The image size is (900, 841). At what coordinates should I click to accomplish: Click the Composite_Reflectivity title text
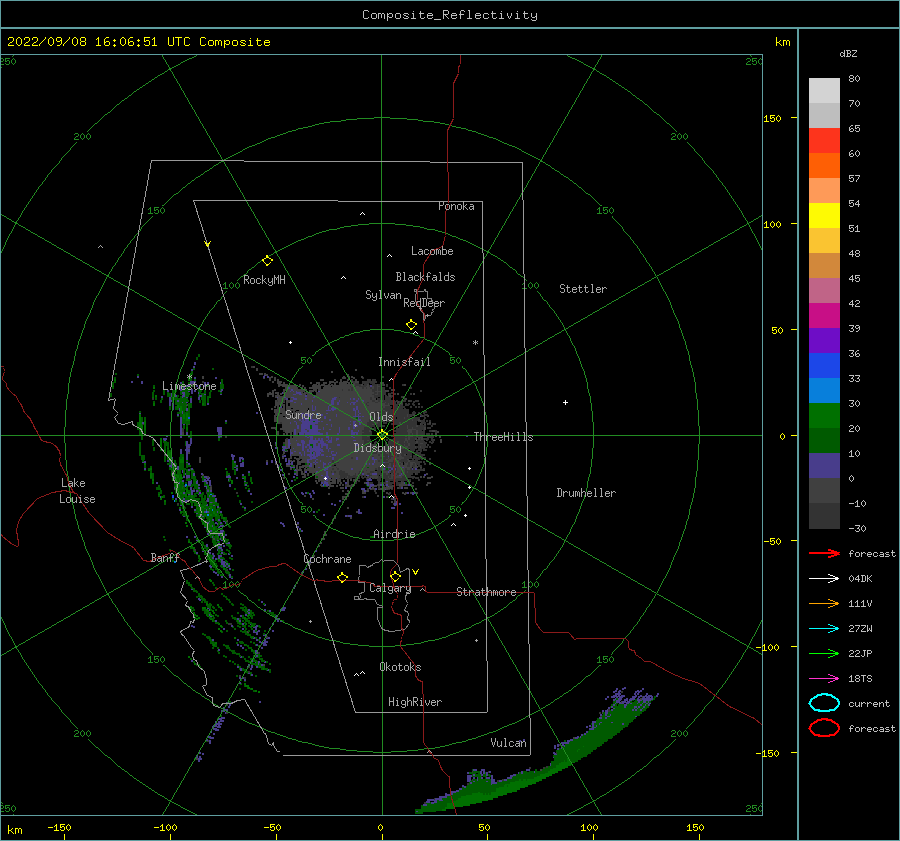pyautogui.click(x=450, y=15)
